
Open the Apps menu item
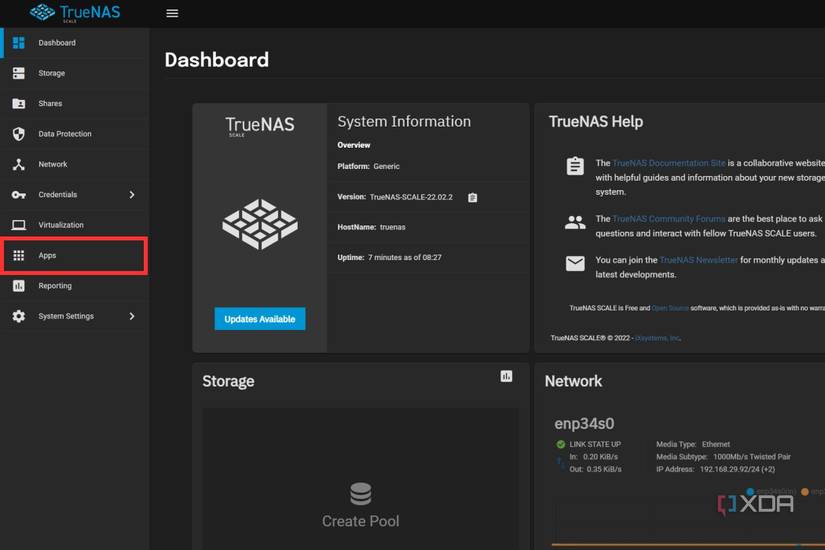click(x=74, y=255)
